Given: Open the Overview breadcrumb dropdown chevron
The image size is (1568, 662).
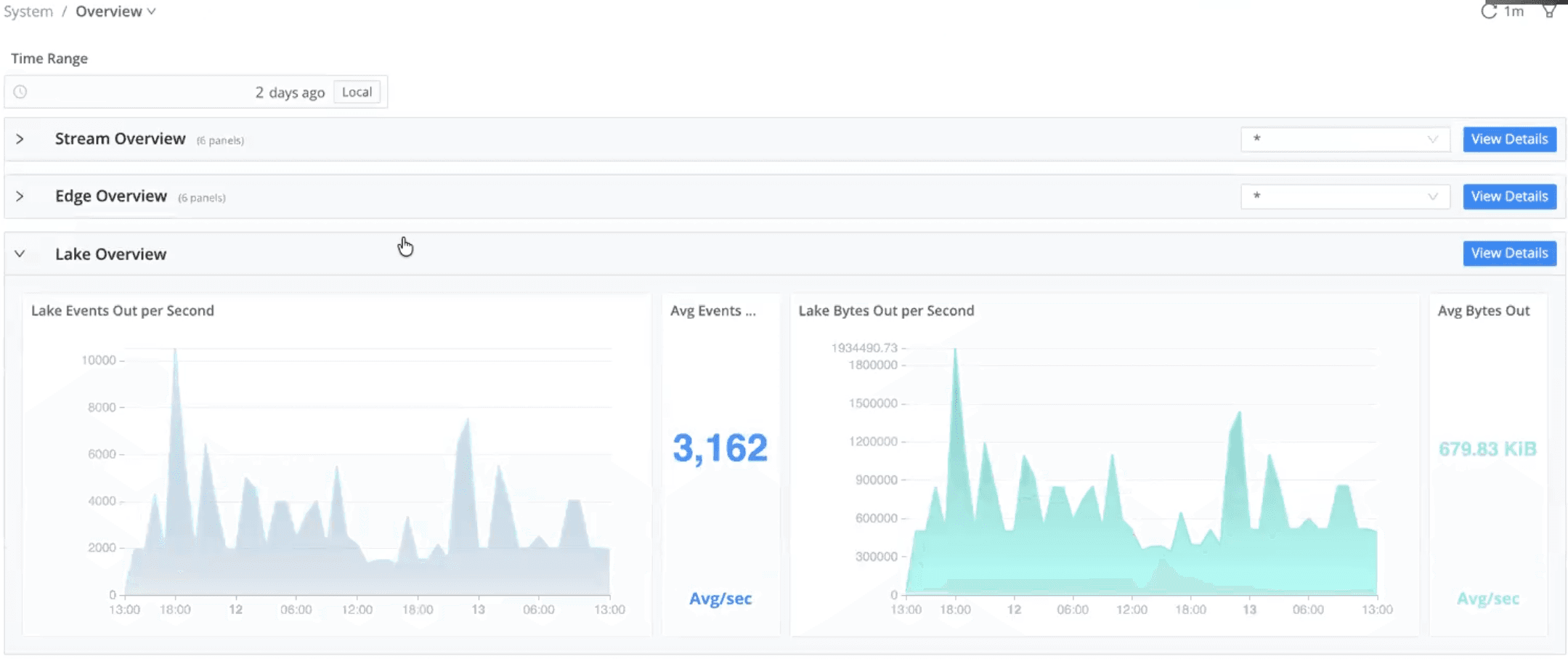Looking at the screenshot, I should tap(151, 11).
